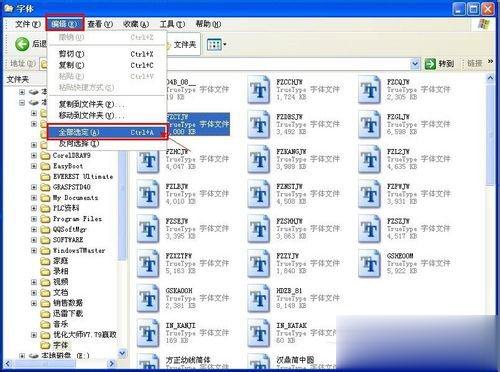Open the 查看(V) menu
Screen dimensions: 500x372
[100, 24]
